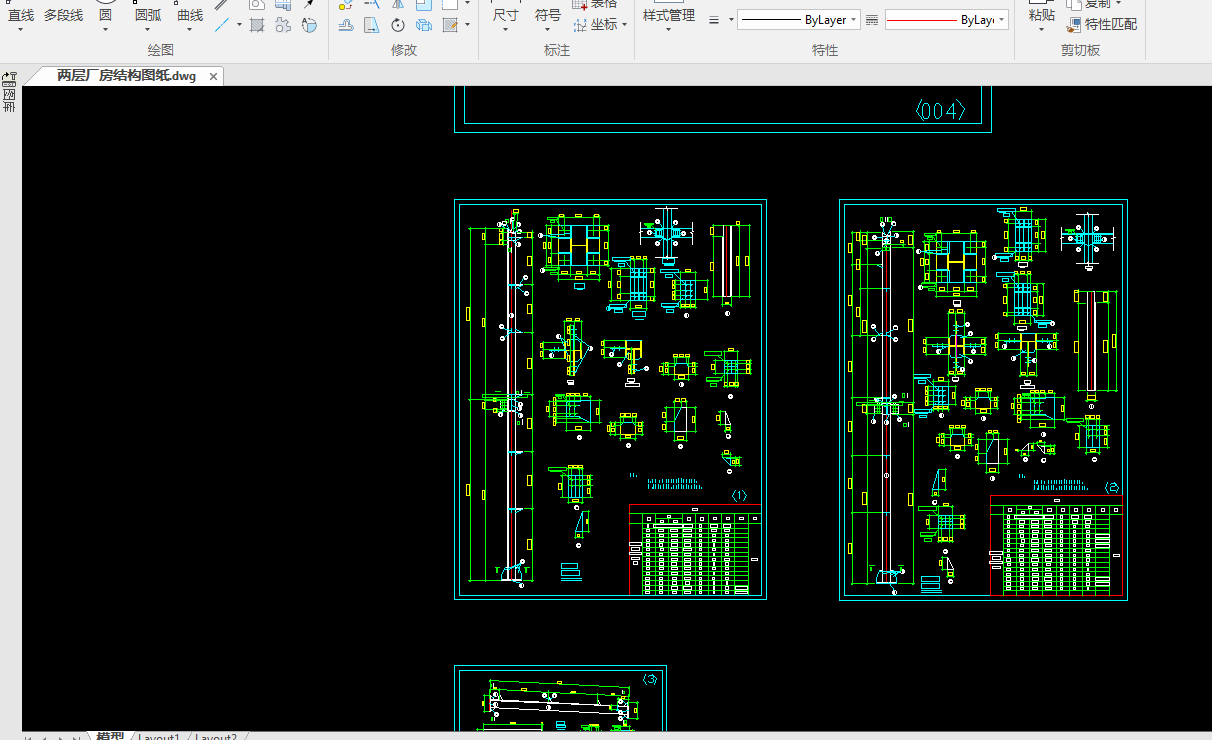The width and height of the screenshot is (1212, 740).
Task: Close the 两层厂房结构图纸.dwg document tab
Action: [213, 76]
